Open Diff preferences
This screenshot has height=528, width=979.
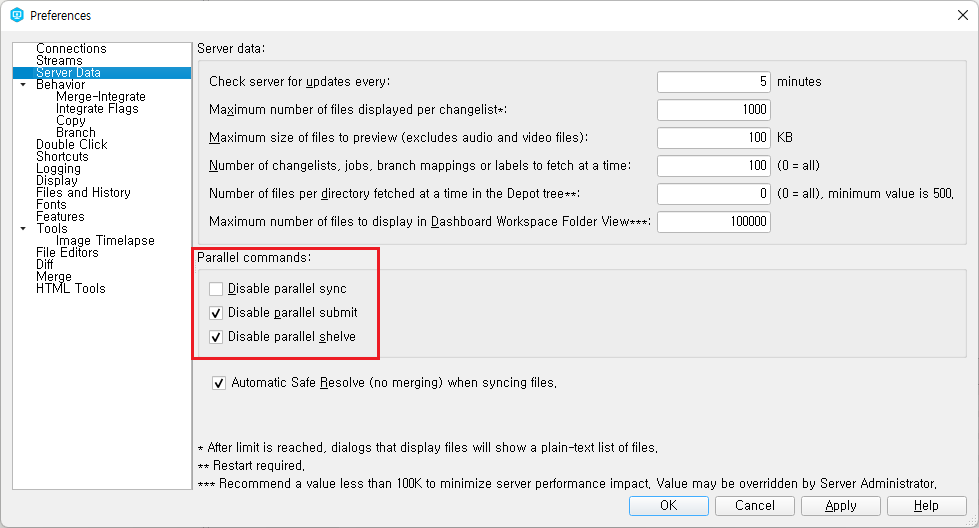click(x=44, y=265)
